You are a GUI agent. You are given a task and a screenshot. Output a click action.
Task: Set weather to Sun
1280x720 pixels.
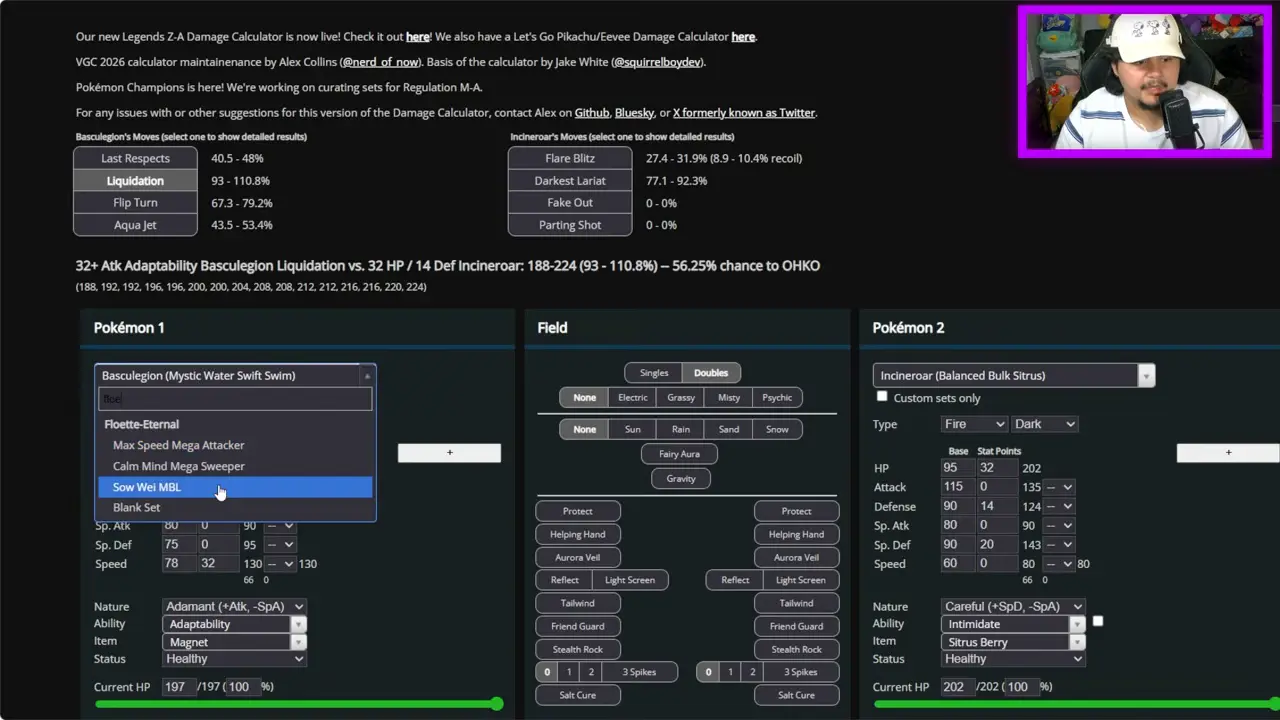pyautogui.click(x=632, y=430)
